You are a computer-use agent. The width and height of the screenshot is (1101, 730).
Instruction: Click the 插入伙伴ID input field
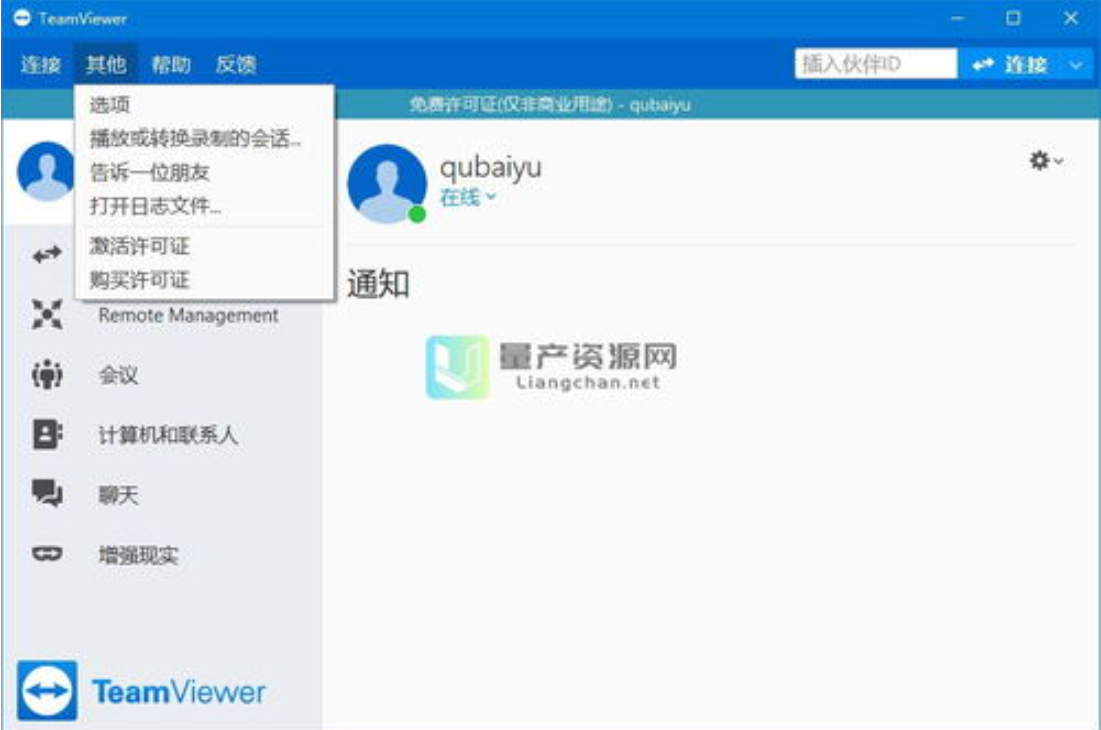coord(875,63)
